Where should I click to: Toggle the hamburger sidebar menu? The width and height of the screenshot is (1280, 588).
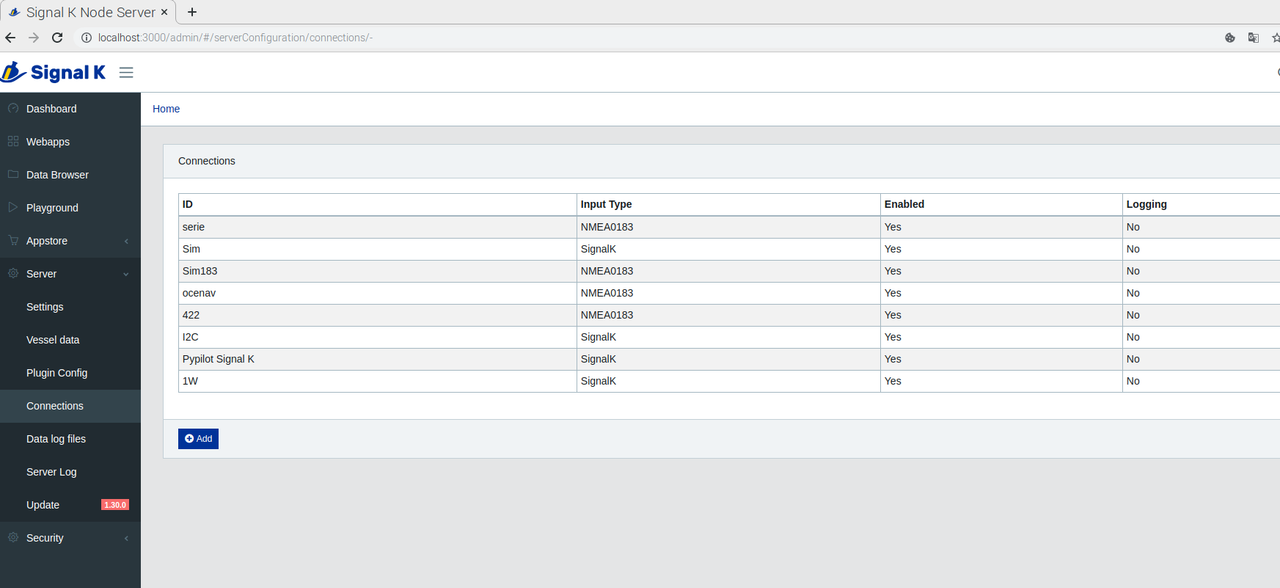point(126,72)
